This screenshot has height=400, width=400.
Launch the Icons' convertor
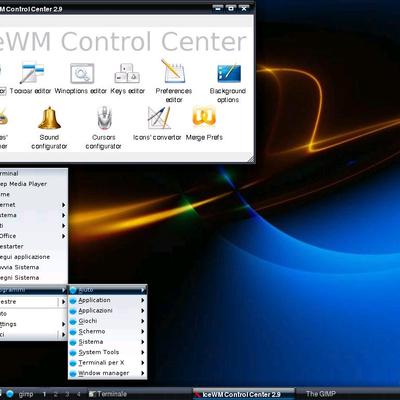pos(159,118)
